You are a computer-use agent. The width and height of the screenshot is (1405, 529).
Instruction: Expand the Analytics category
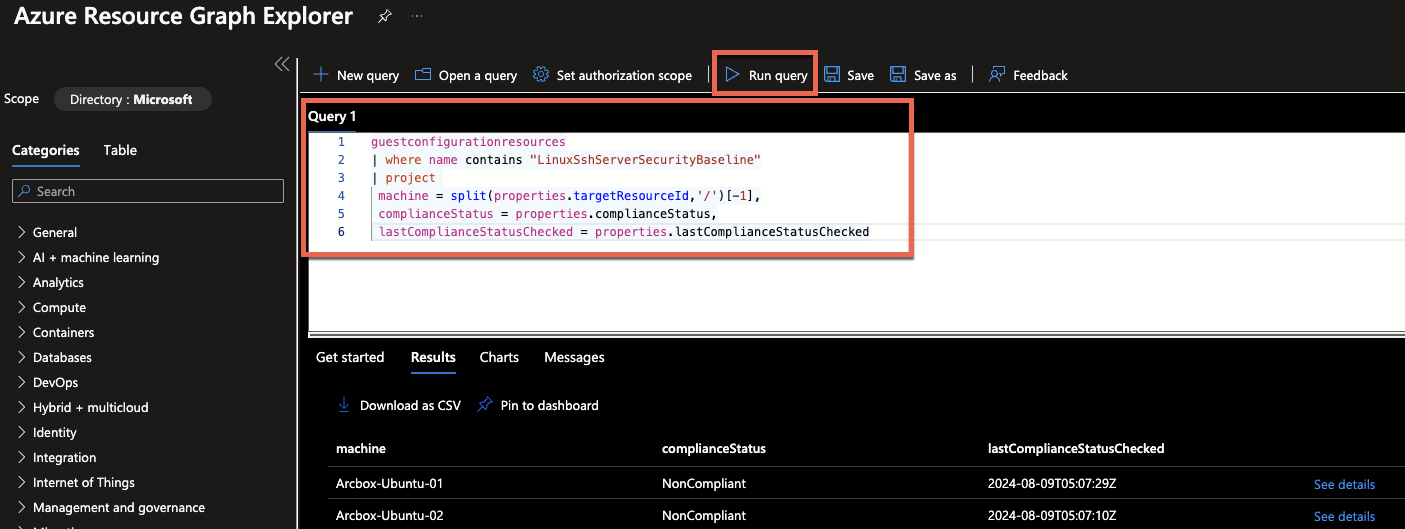22,282
